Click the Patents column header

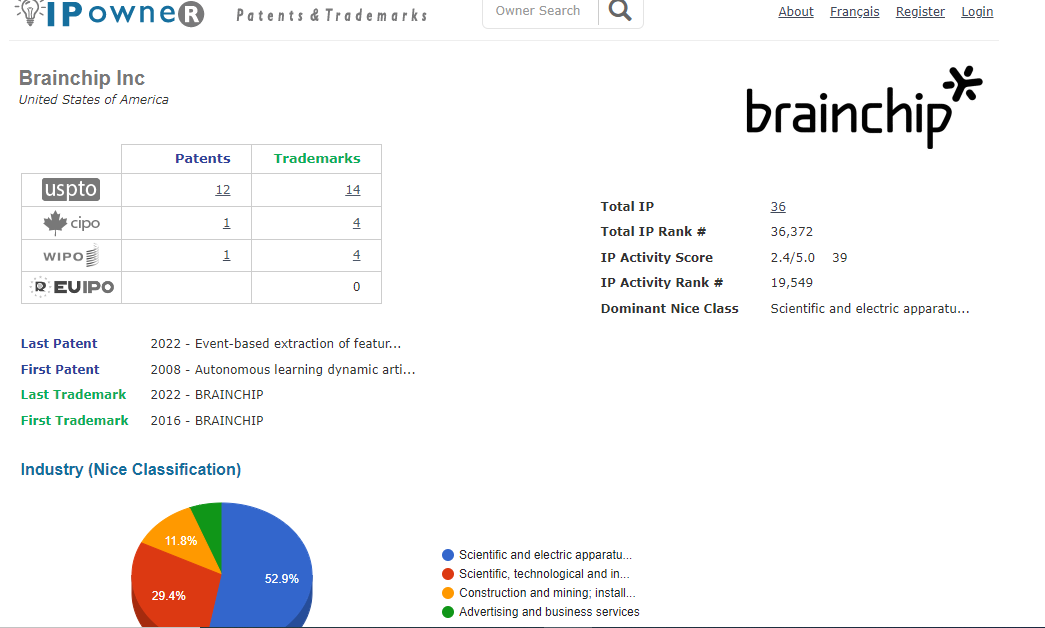[203, 159]
